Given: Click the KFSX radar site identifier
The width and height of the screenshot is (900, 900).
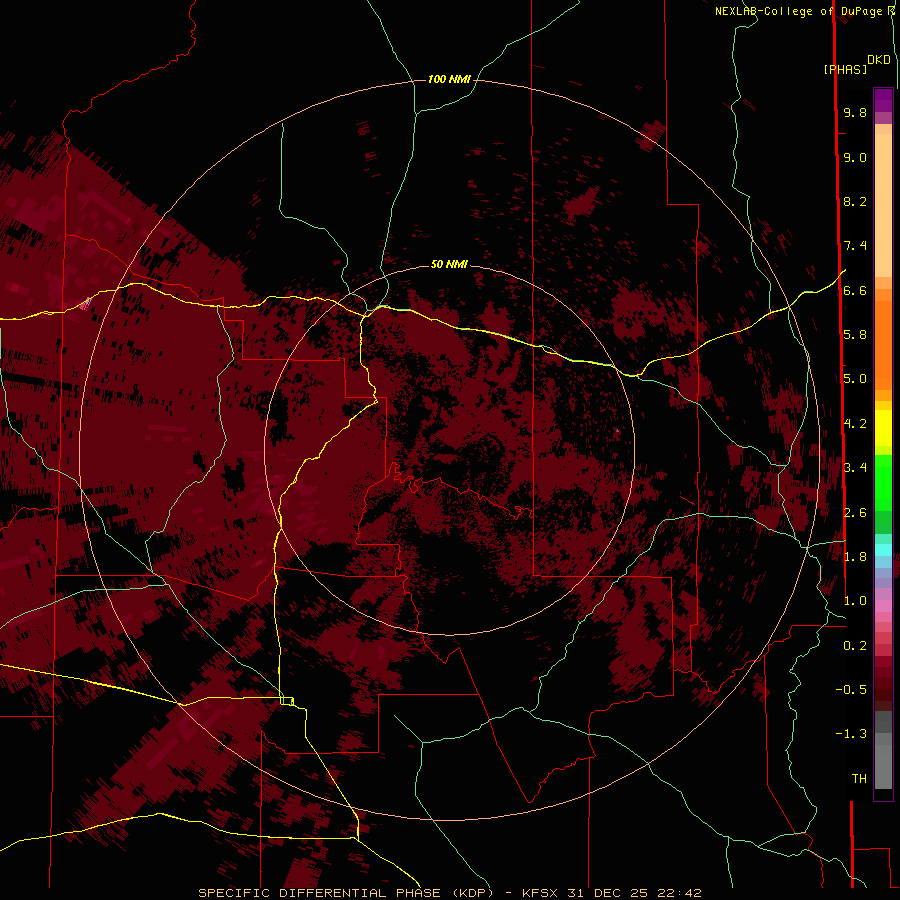Looking at the screenshot, I should [540, 893].
